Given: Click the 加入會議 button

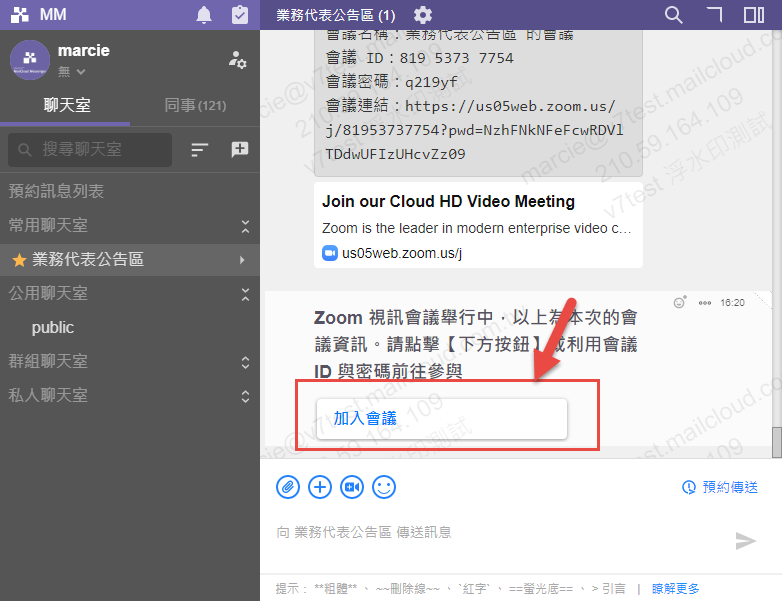Looking at the screenshot, I should (x=441, y=419).
